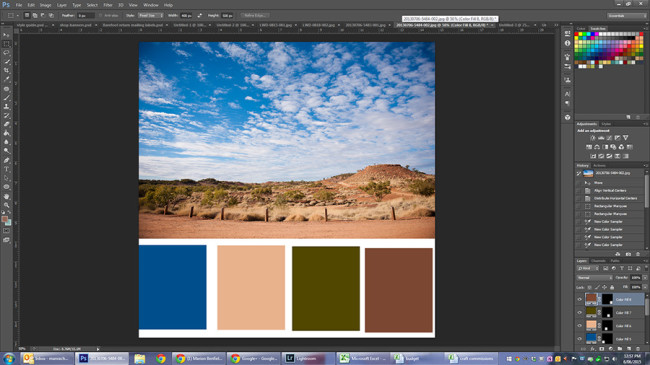Click the Windows Start button
The width and height of the screenshot is (650, 365).
(x=9, y=358)
